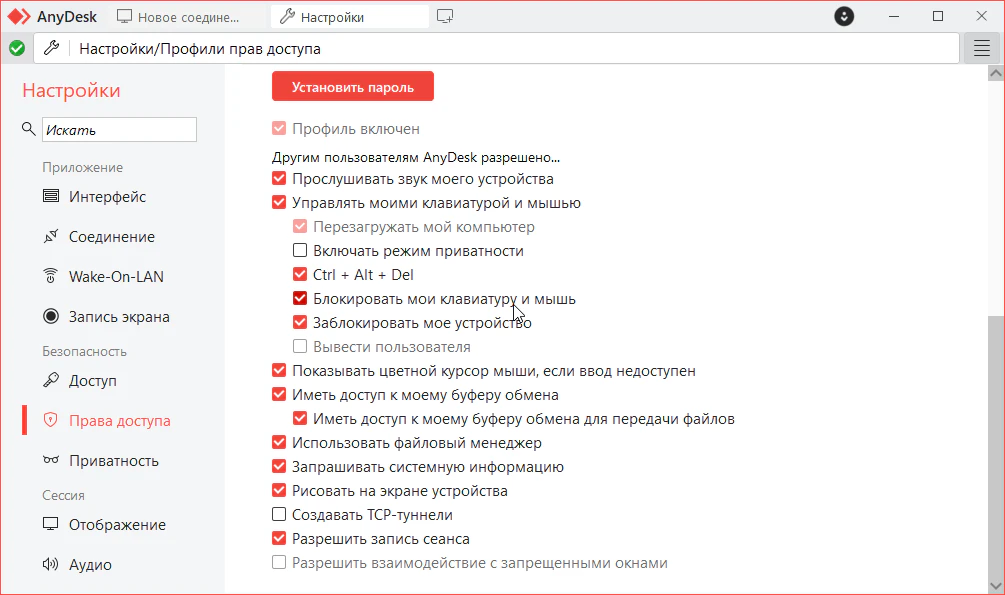Enable the 'Создавать TCP-туннели' checkbox
This screenshot has width=1005, height=595.
coord(279,515)
